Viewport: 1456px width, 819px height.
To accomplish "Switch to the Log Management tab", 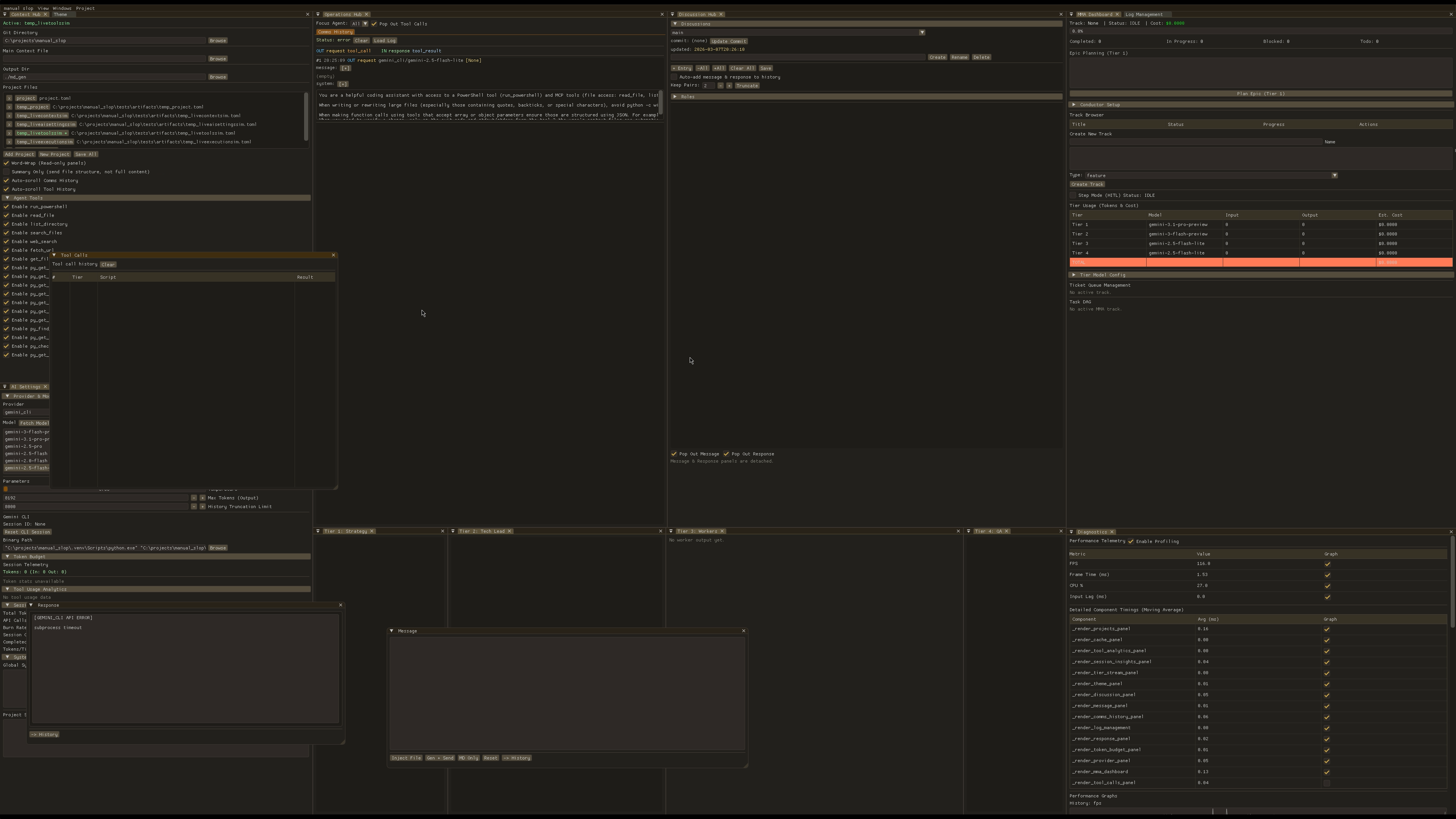I will point(1144,15).
